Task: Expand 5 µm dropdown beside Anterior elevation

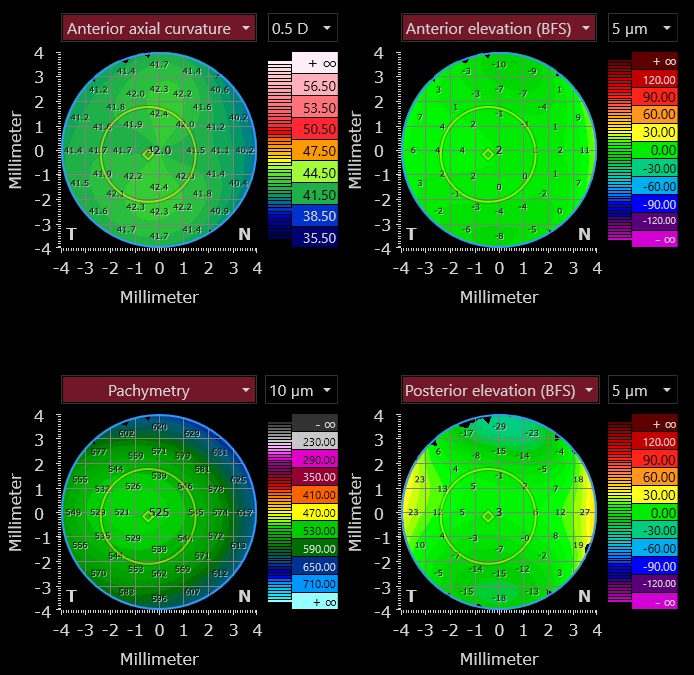Action: tap(642, 28)
